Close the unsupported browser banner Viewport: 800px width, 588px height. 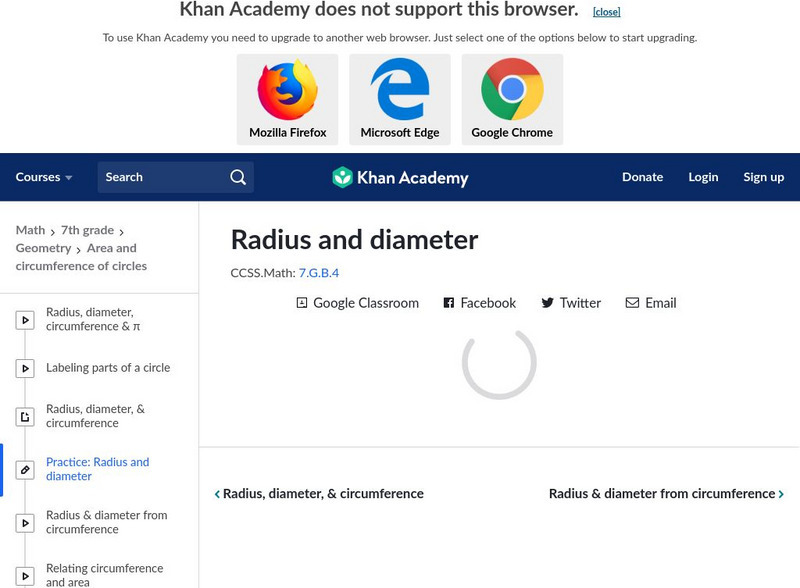click(606, 12)
